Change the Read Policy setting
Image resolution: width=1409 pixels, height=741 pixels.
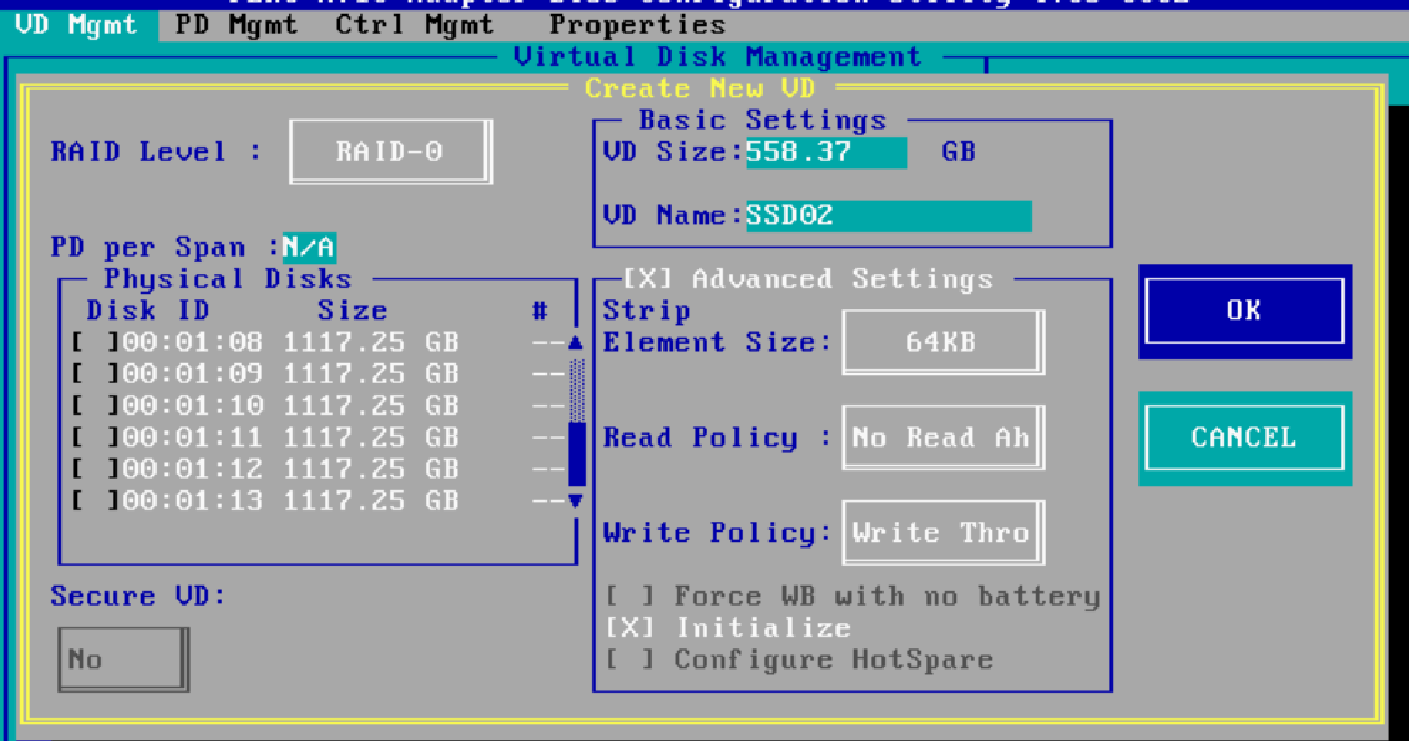pos(941,437)
